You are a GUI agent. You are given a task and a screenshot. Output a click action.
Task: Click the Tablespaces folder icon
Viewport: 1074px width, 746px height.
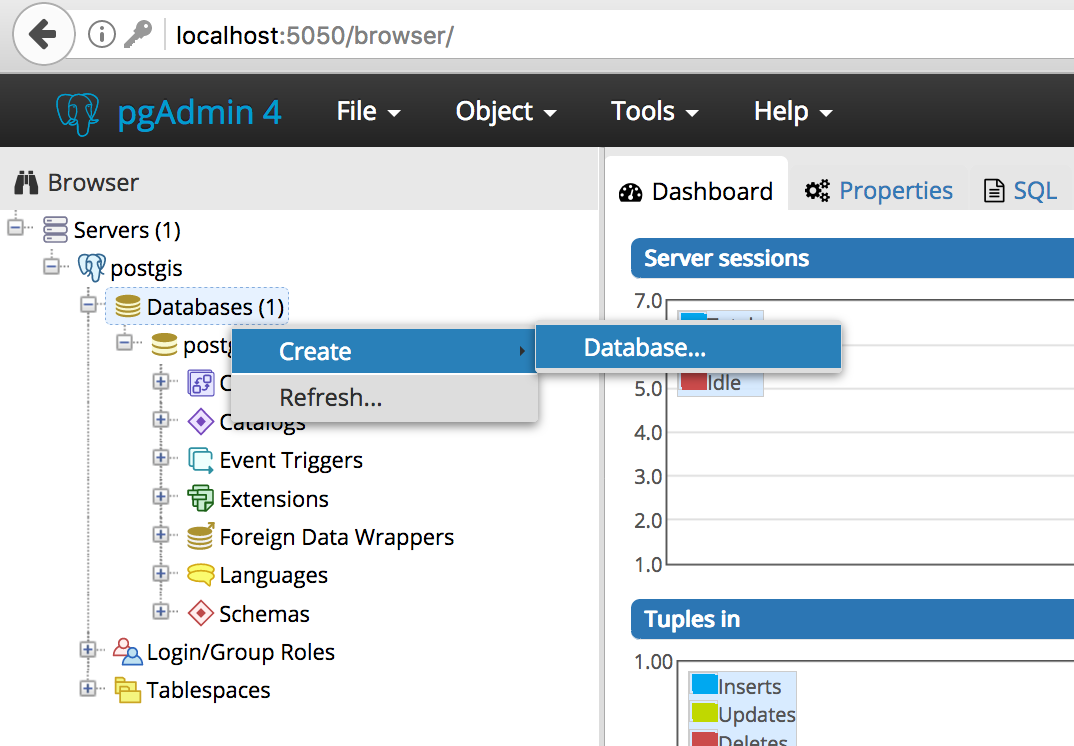click(129, 690)
